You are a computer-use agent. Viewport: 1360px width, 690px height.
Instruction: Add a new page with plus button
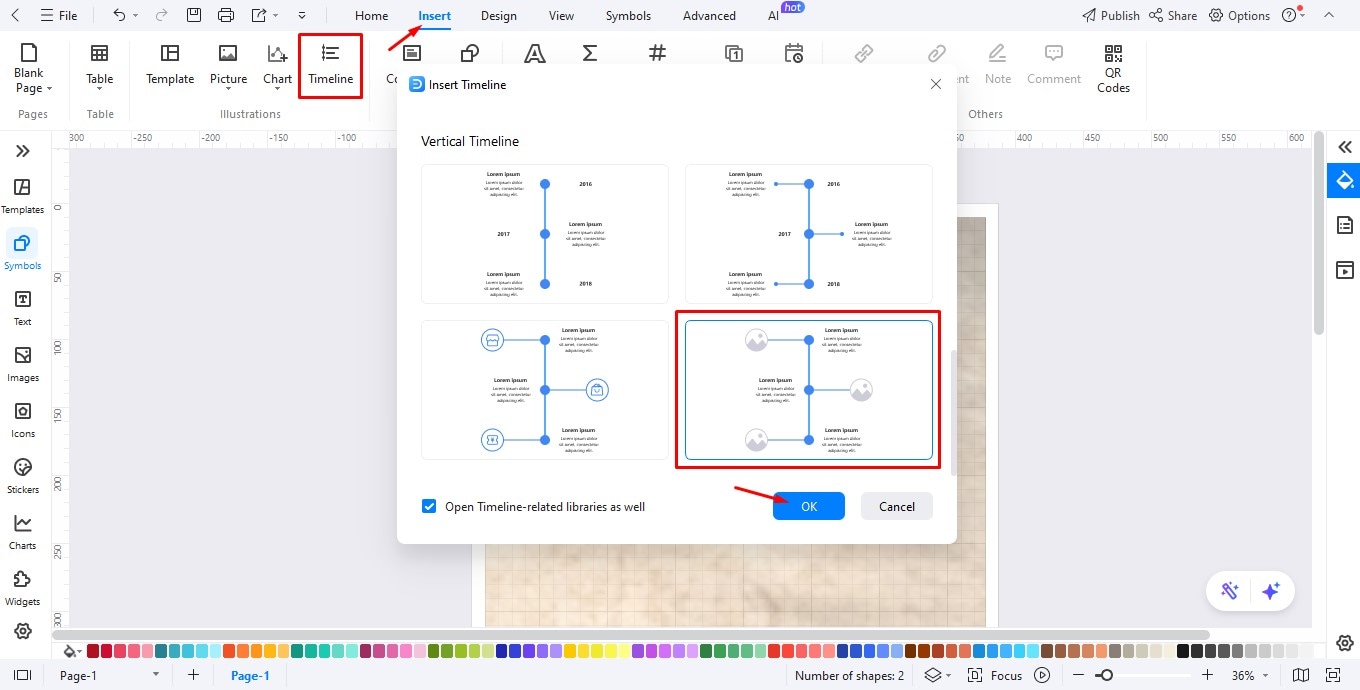pos(193,675)
